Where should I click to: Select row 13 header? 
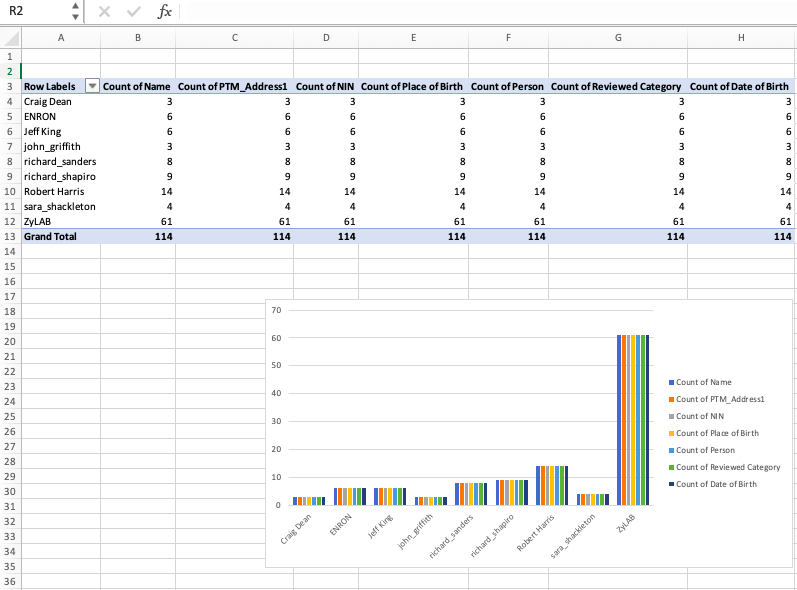[10, 236]
